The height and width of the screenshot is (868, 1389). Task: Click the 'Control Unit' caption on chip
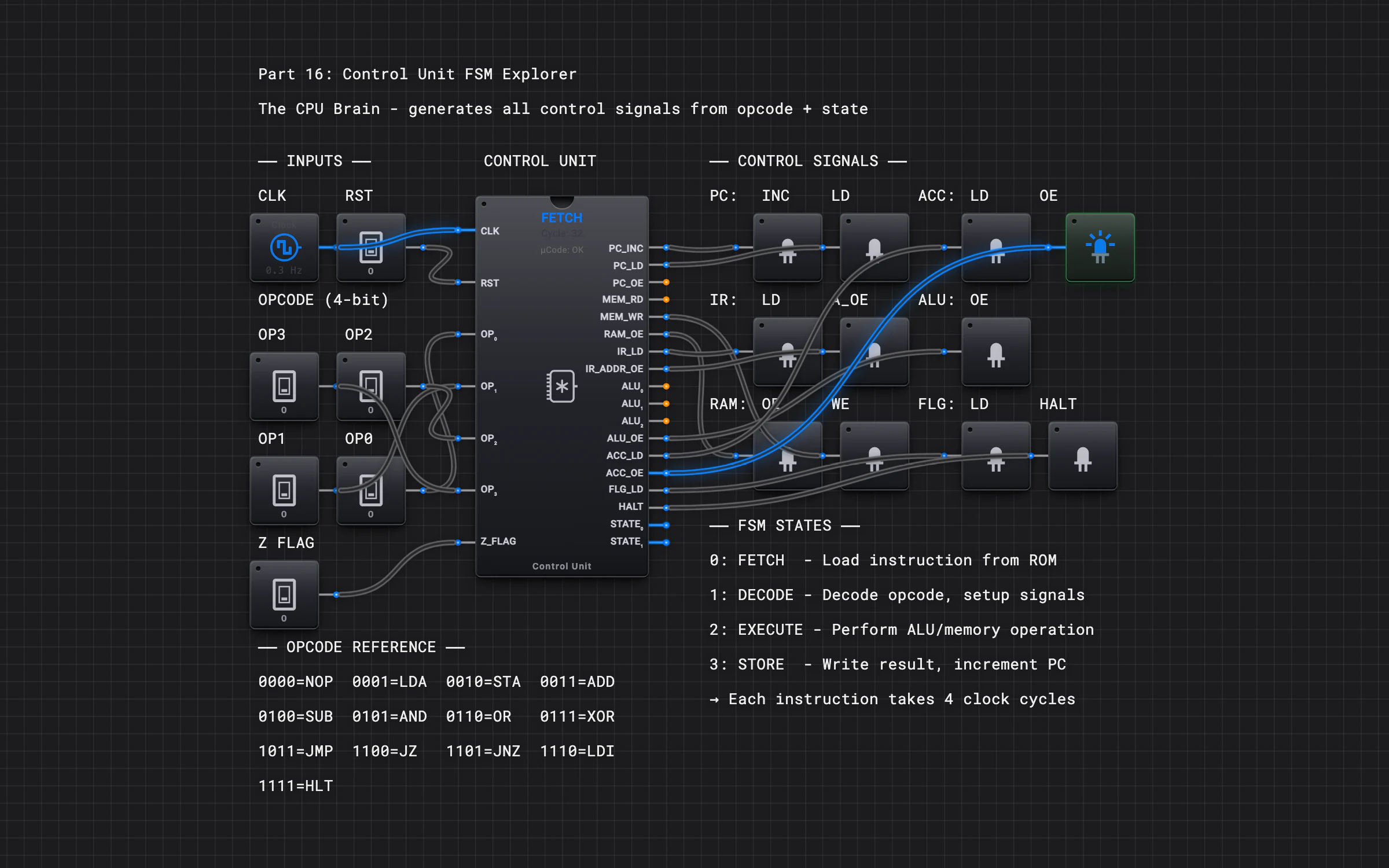561,566
